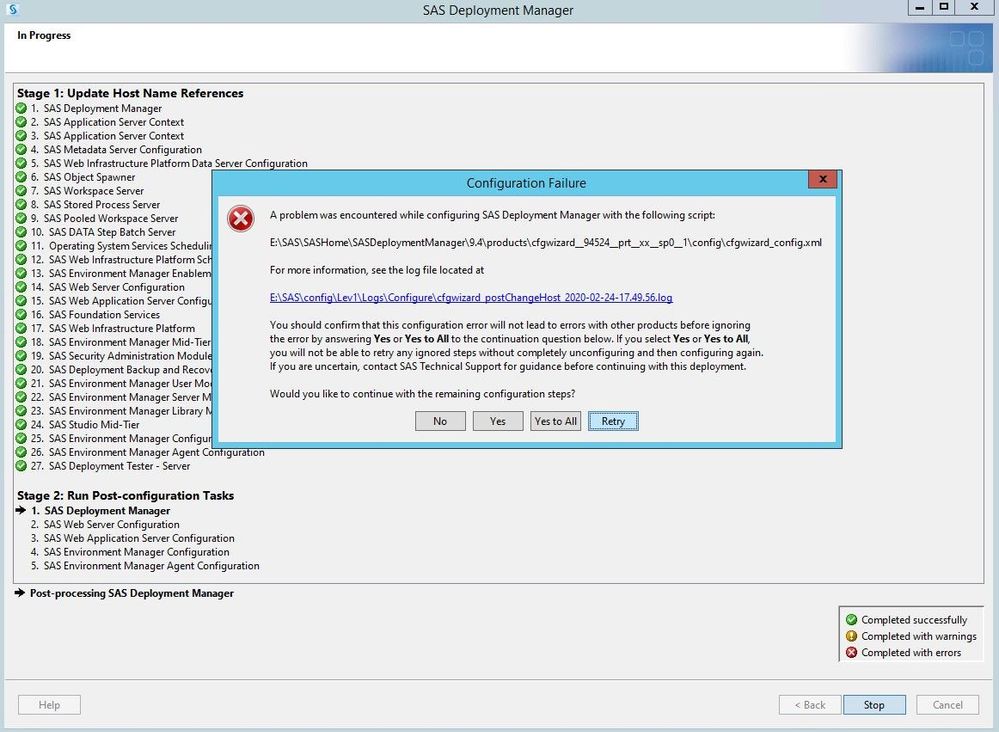
Task: Select '3. SAS Application Server Context' row
Action: [x=107, y=136]
